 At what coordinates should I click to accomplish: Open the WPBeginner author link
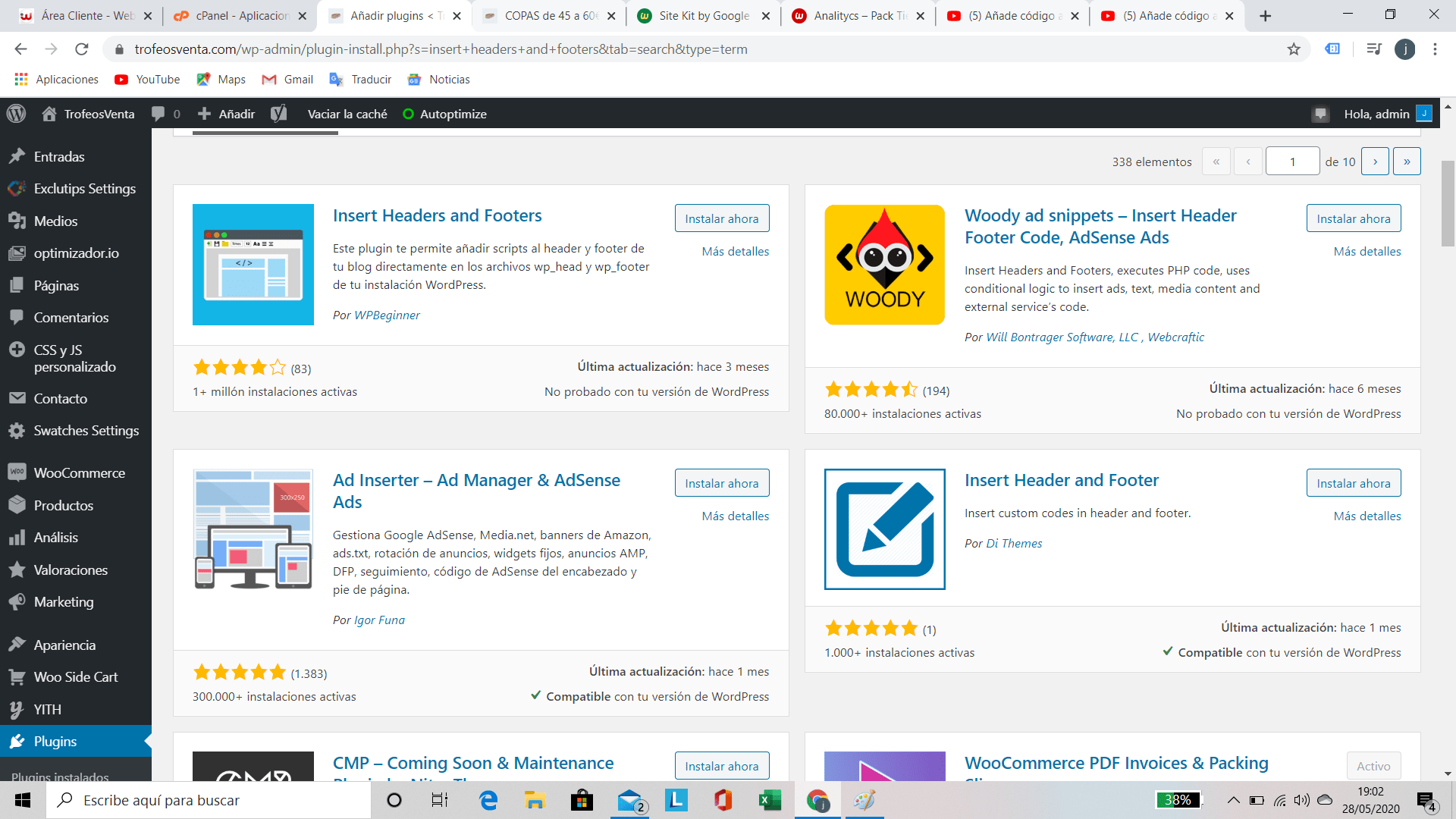(x=387, y=315)
